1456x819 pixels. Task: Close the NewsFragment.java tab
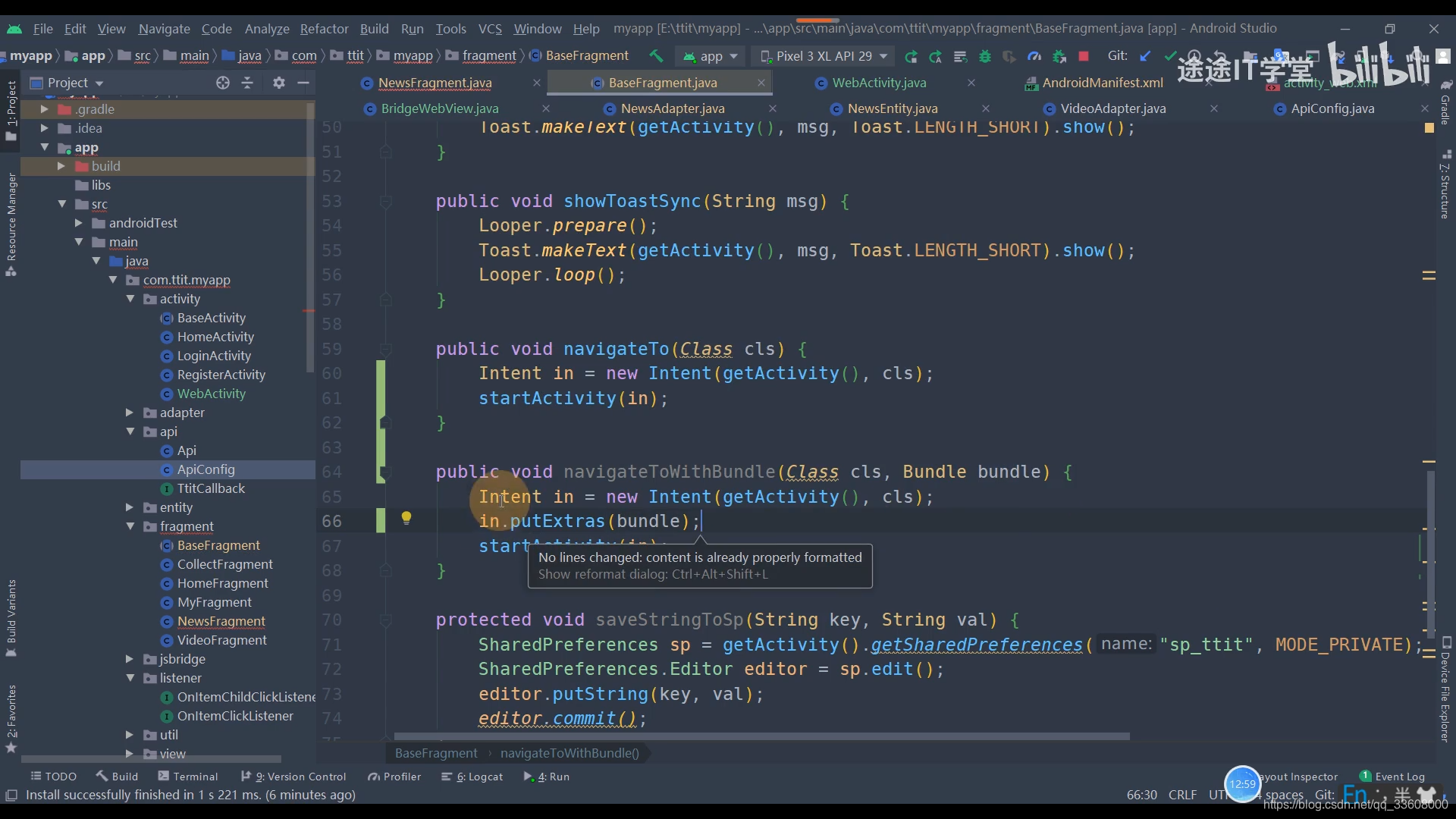click(537, 83)
